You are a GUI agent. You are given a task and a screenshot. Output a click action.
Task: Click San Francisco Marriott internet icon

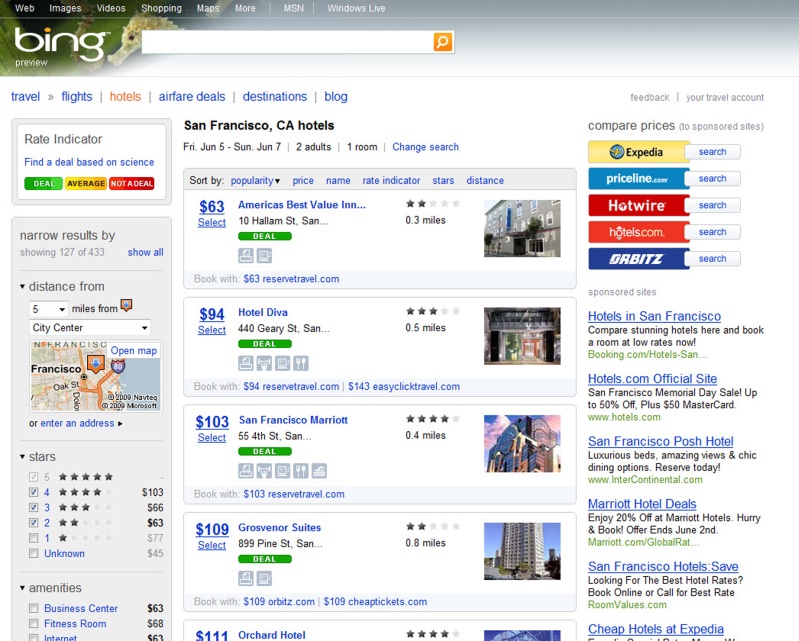click(282, 470)
